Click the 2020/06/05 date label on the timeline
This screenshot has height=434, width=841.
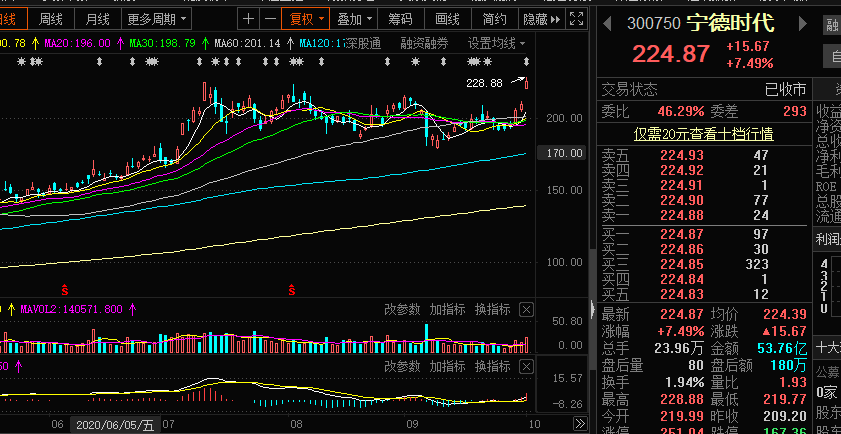tap(117, 425)
